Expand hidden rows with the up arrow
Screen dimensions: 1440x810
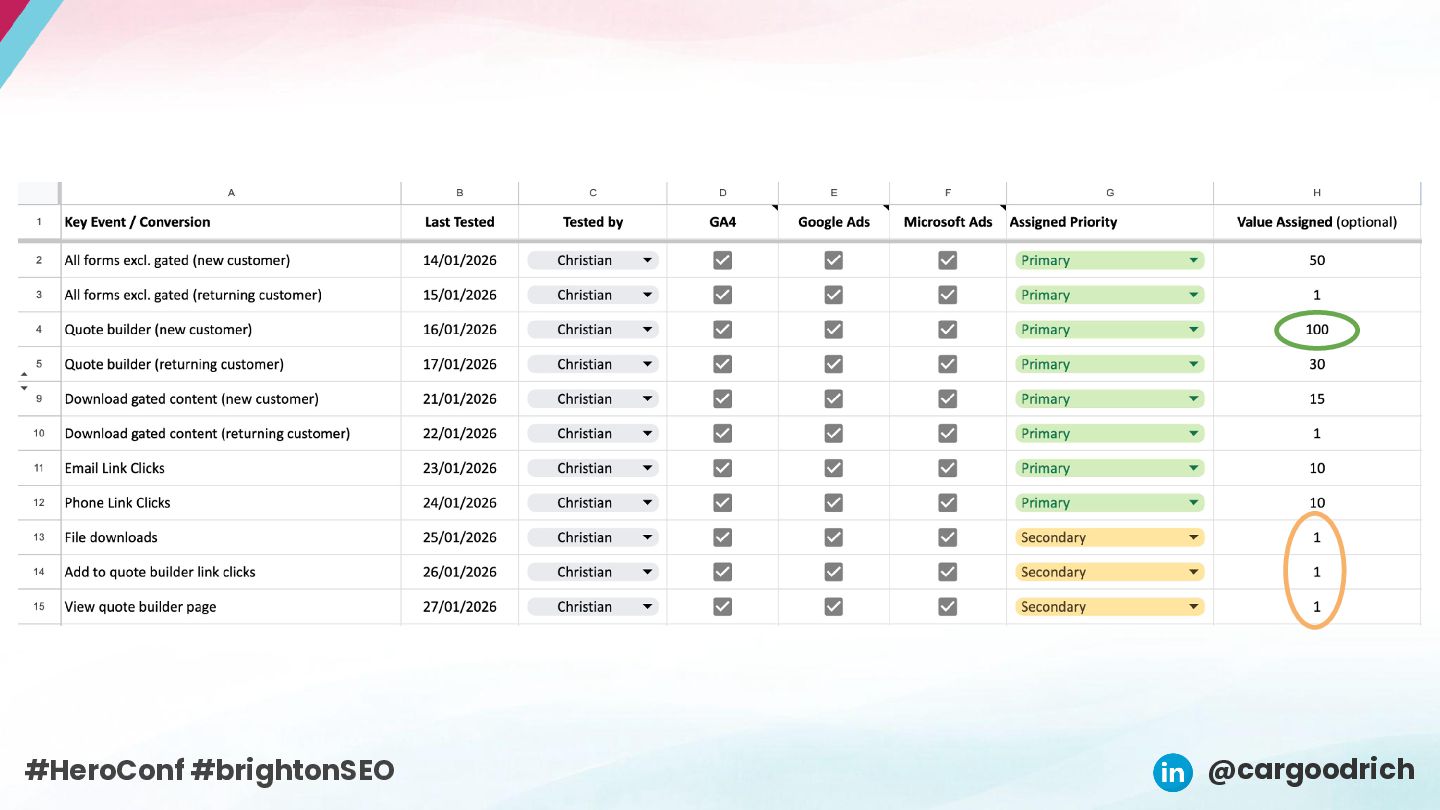click(24, 374)
